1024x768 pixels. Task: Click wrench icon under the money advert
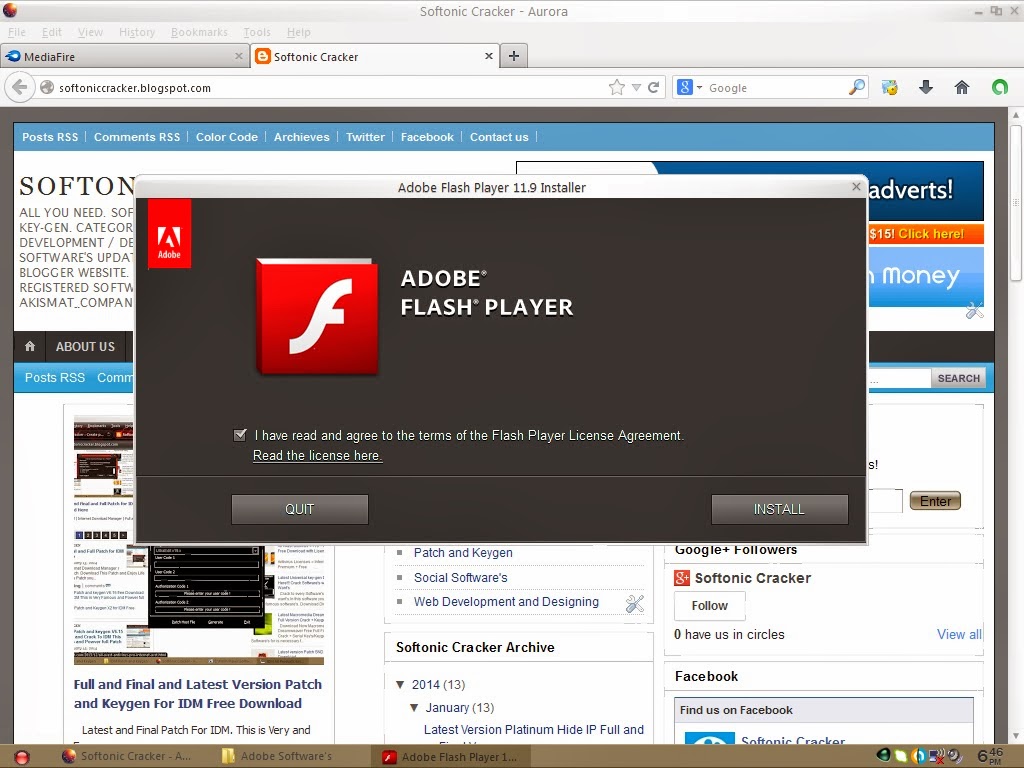coord(974,311)
